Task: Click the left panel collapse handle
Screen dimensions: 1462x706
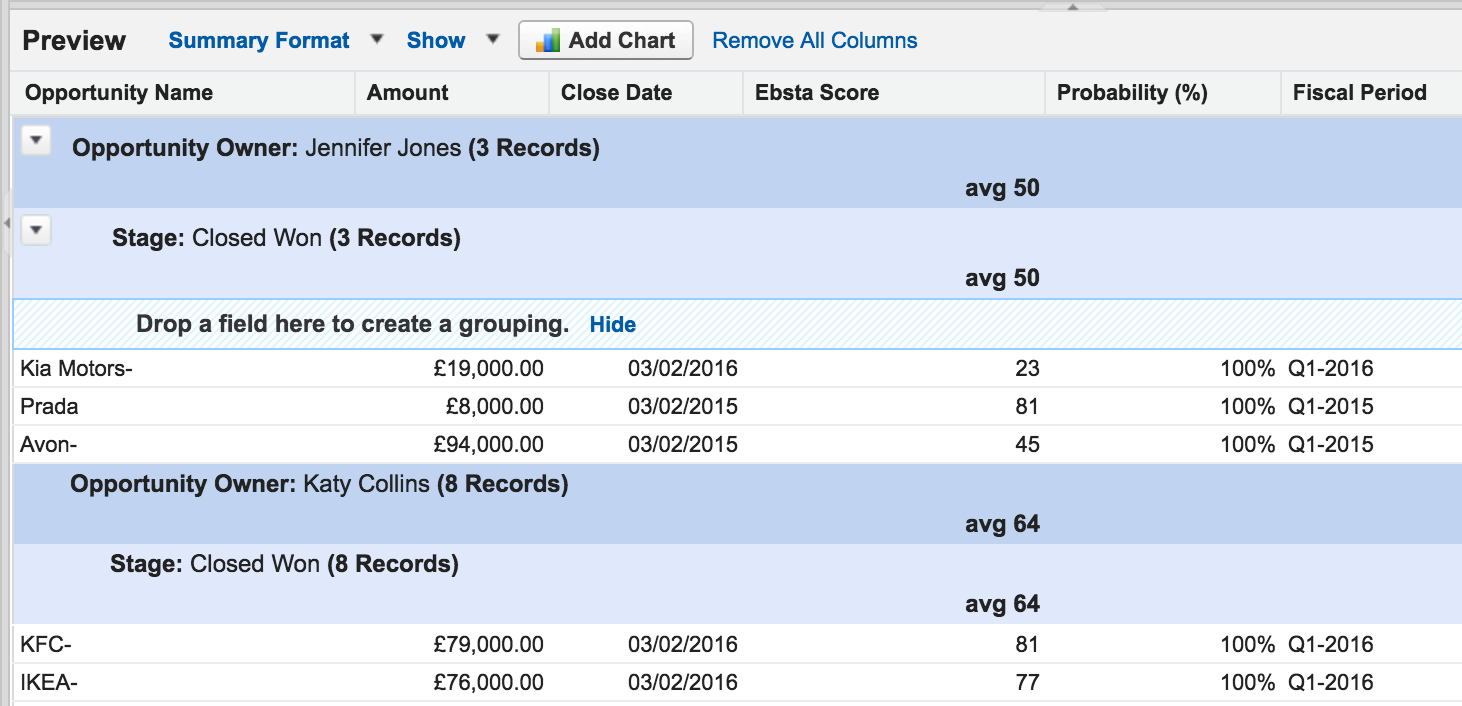Action: (x=5, y=223)
